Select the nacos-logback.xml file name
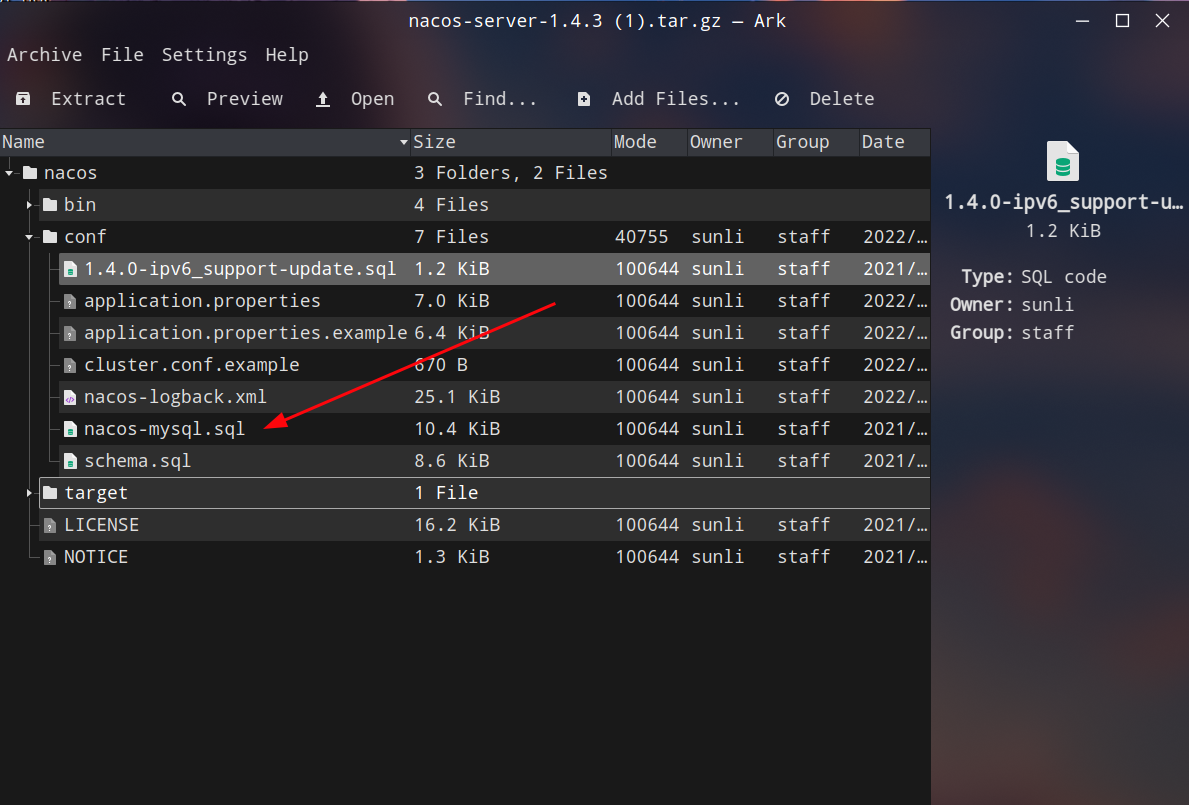The image size is (1189, 805). (x=175, y=396)
